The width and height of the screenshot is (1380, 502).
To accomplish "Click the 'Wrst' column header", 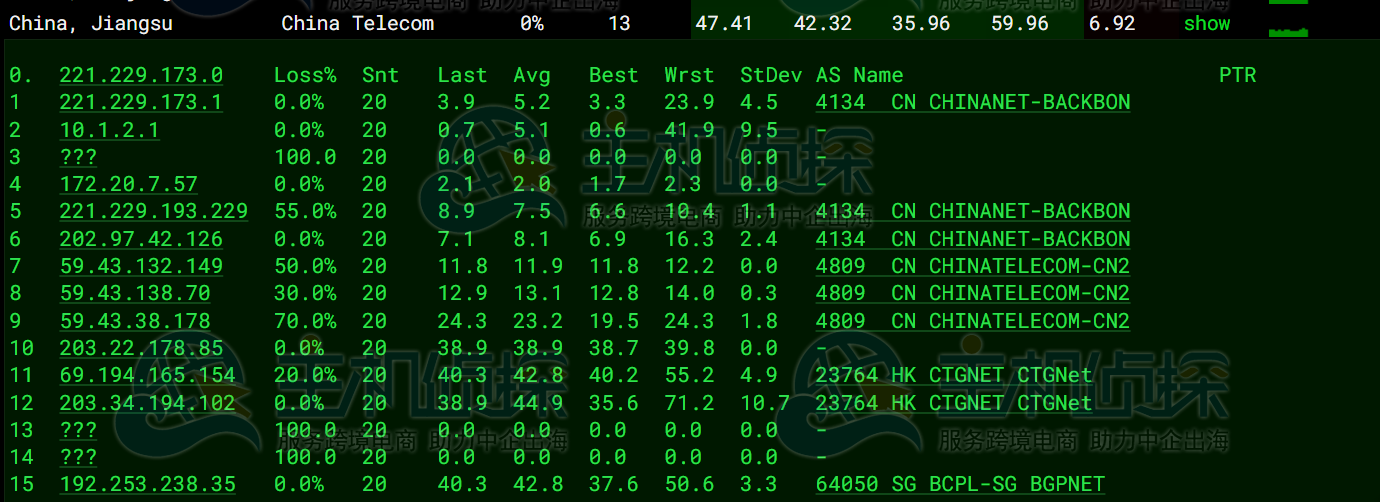I will tap(689, 75).
